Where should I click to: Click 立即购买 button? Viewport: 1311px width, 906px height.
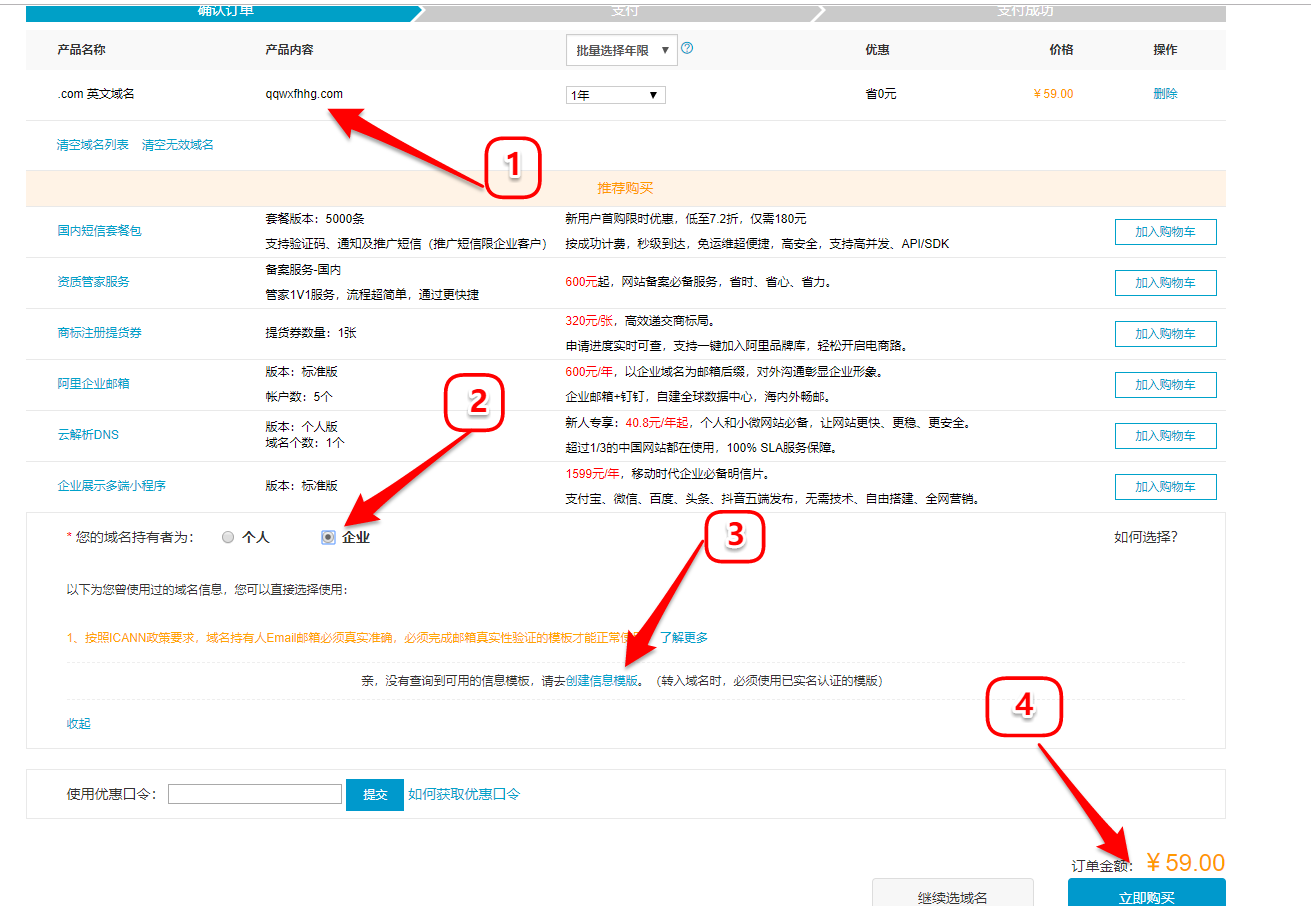tap(1146, 893)
